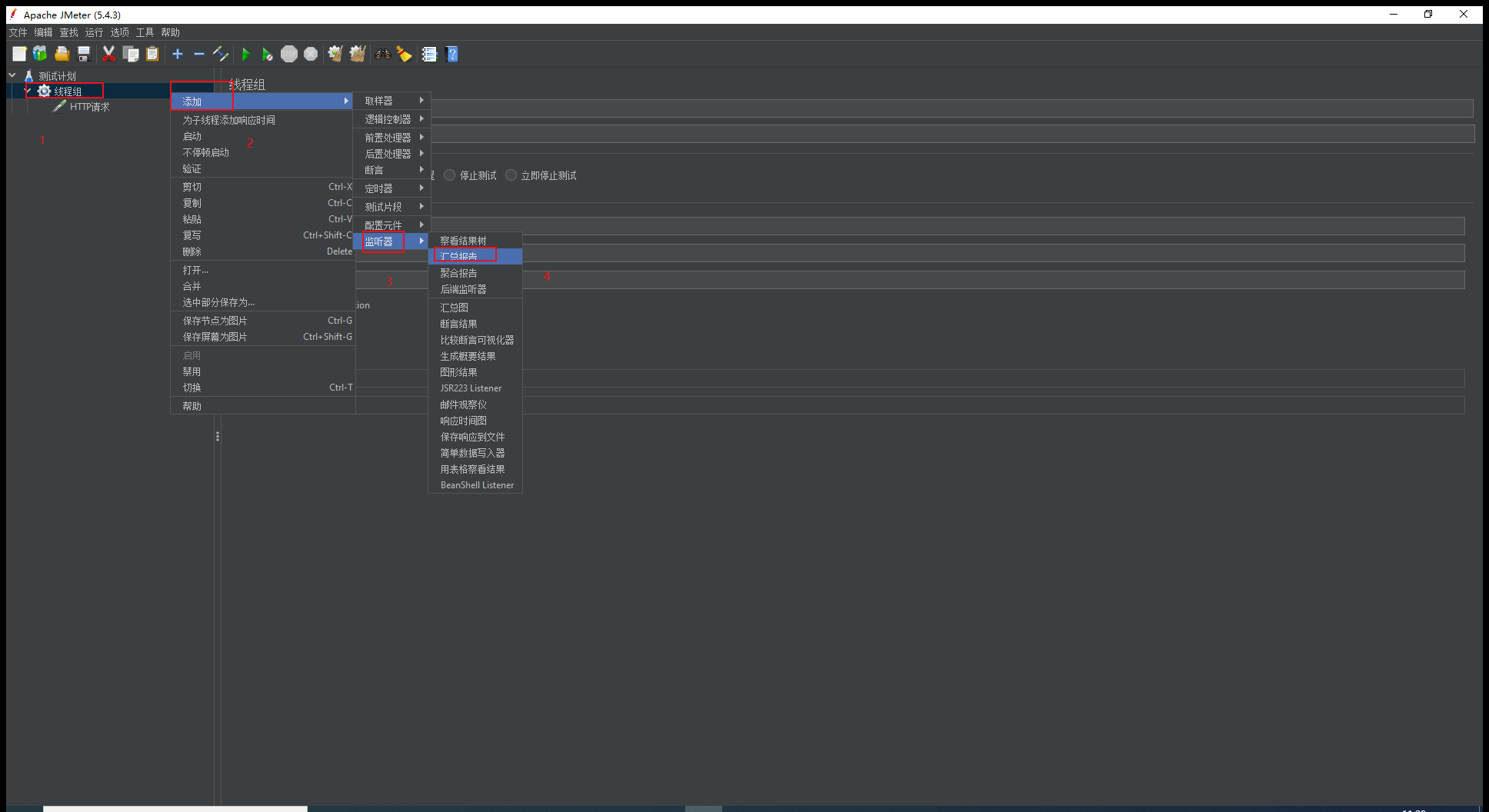Click 为子线程添加响应时间 in context menu

click(x=262, y=120)
